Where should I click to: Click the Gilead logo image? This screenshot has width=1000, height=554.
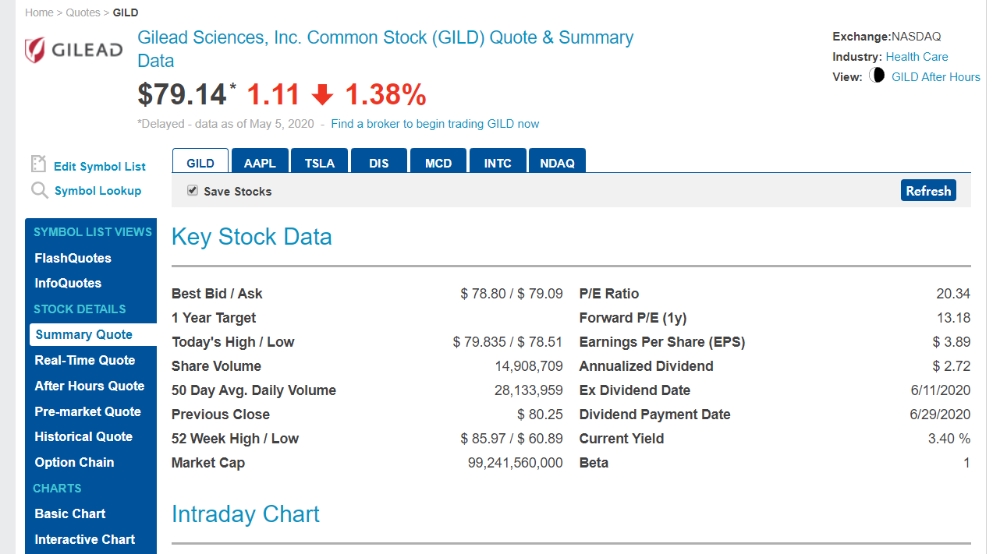(x=74, y=49)
